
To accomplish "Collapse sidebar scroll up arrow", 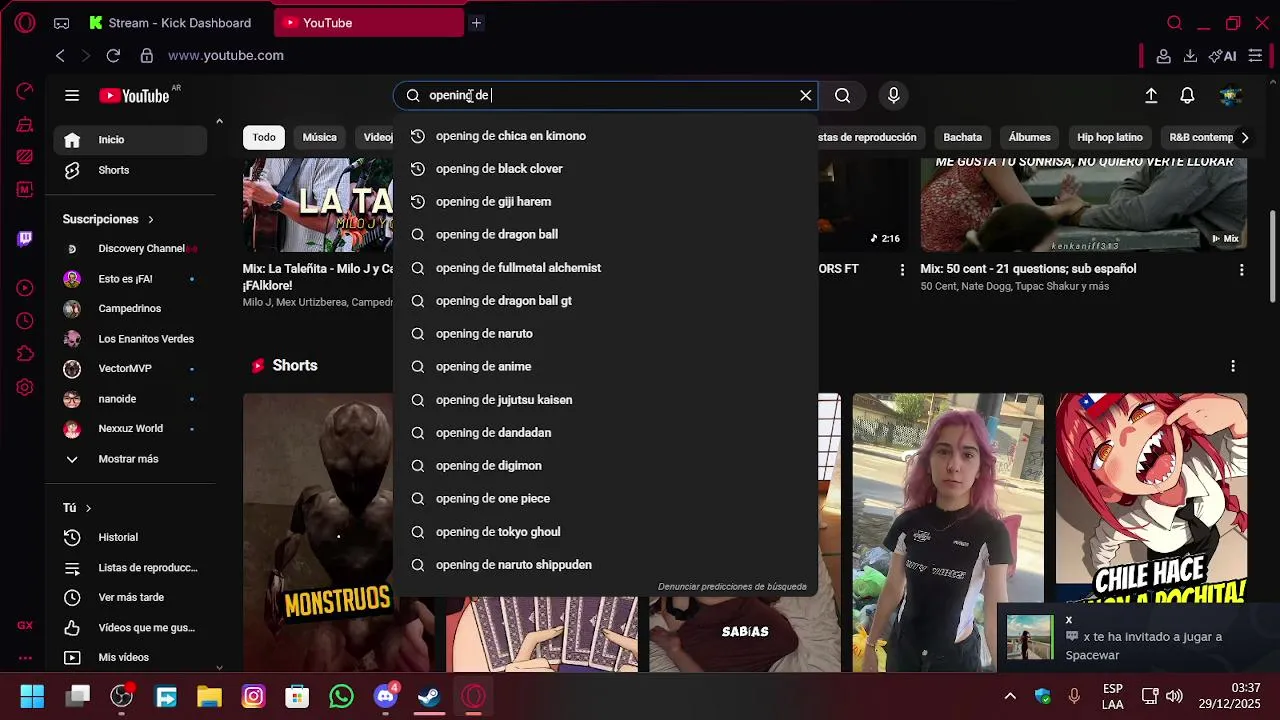I will point(219,122).
